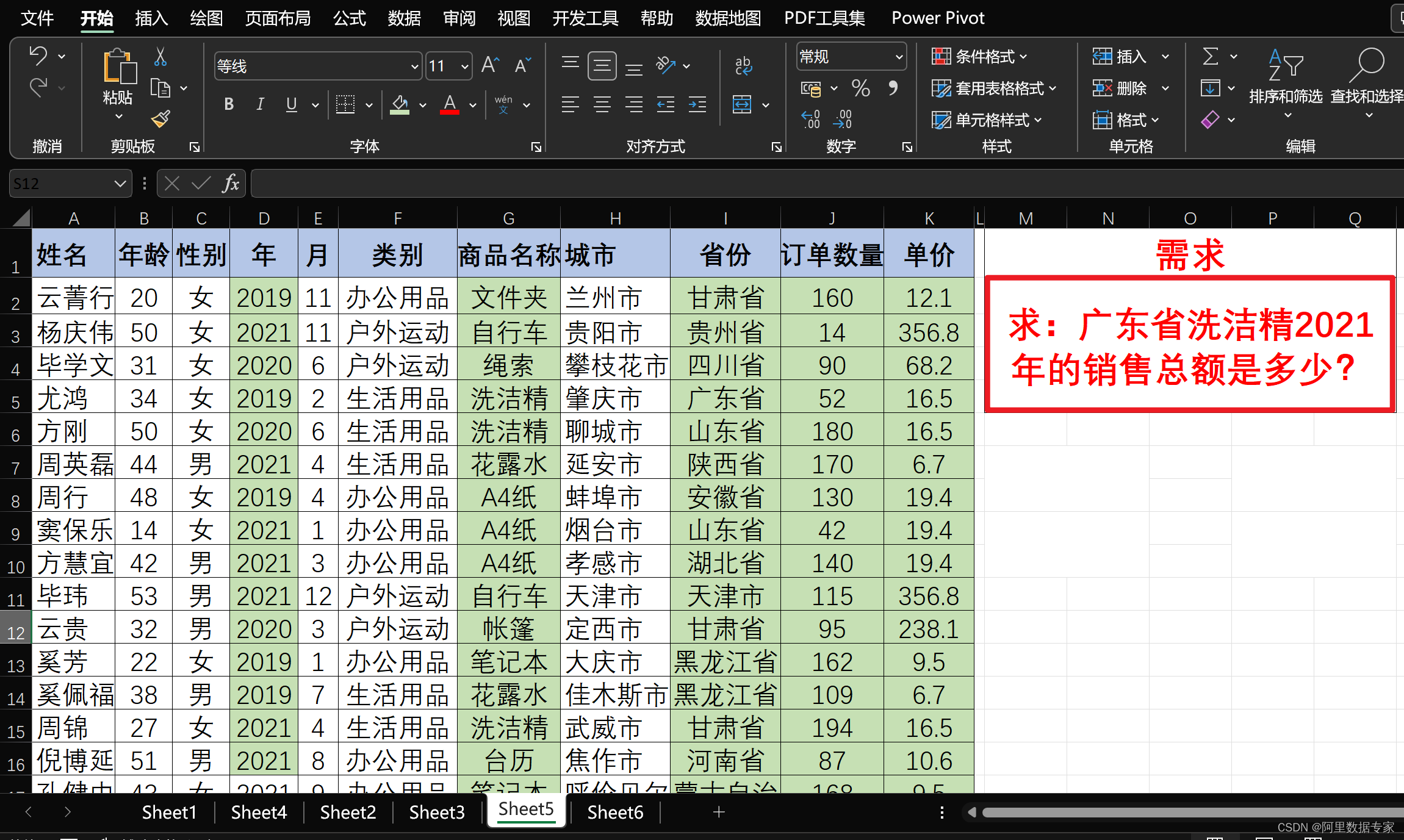The width and height of the screenshot is (1404, 840).
Task: Open the 数据 ribbon tab
Action: click(x=404, y=18)
